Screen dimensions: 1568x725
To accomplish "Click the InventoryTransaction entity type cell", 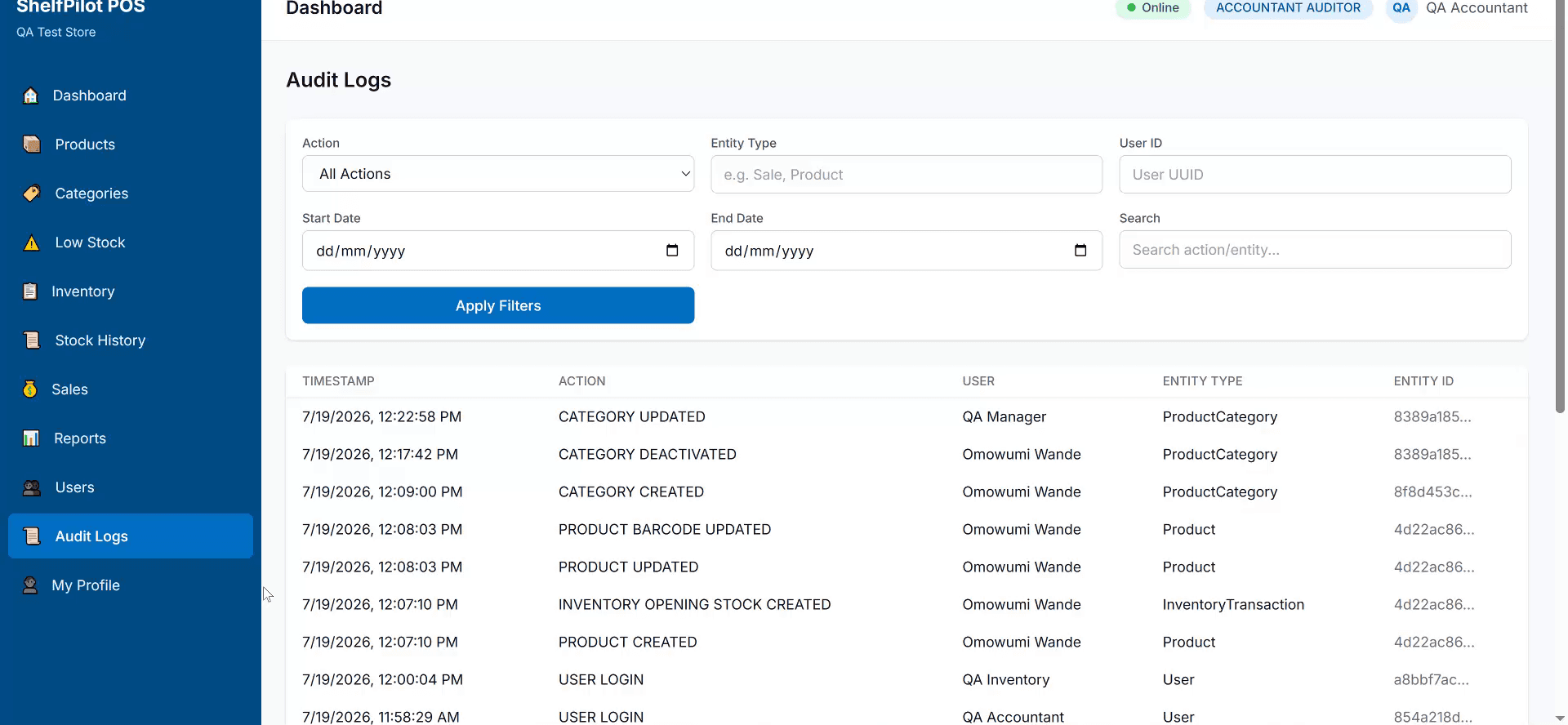I will coord(1234,604).
